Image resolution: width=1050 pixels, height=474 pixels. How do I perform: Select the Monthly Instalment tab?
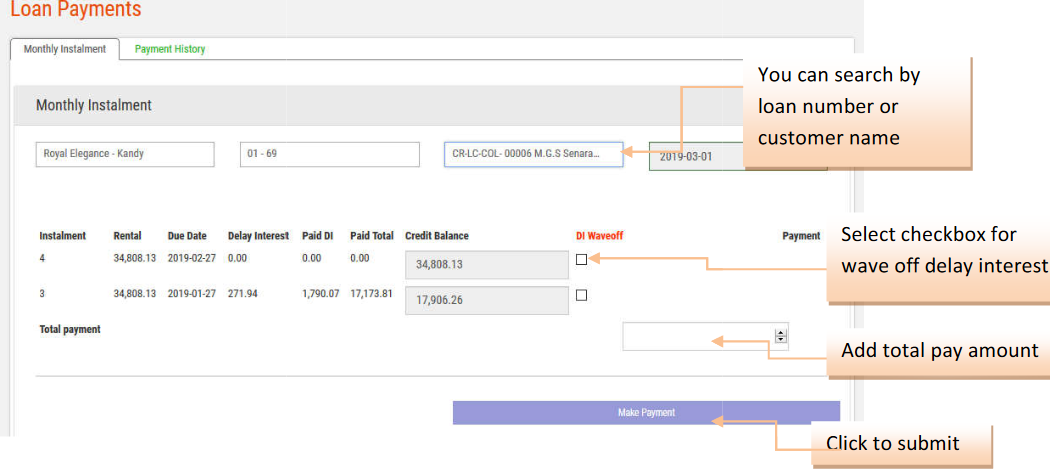coord(64,49)
